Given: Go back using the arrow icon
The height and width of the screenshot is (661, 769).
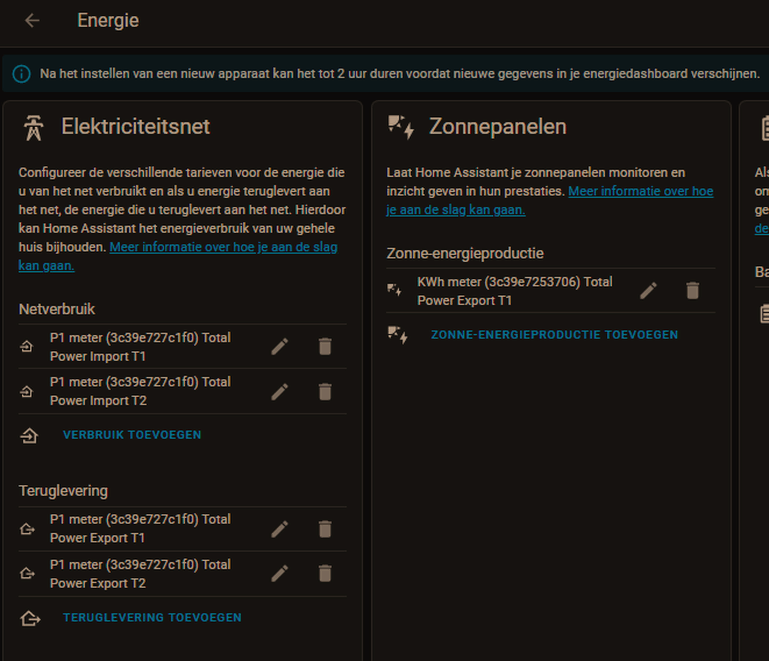Looking at the screenshot, I should [x=32, y=20].
